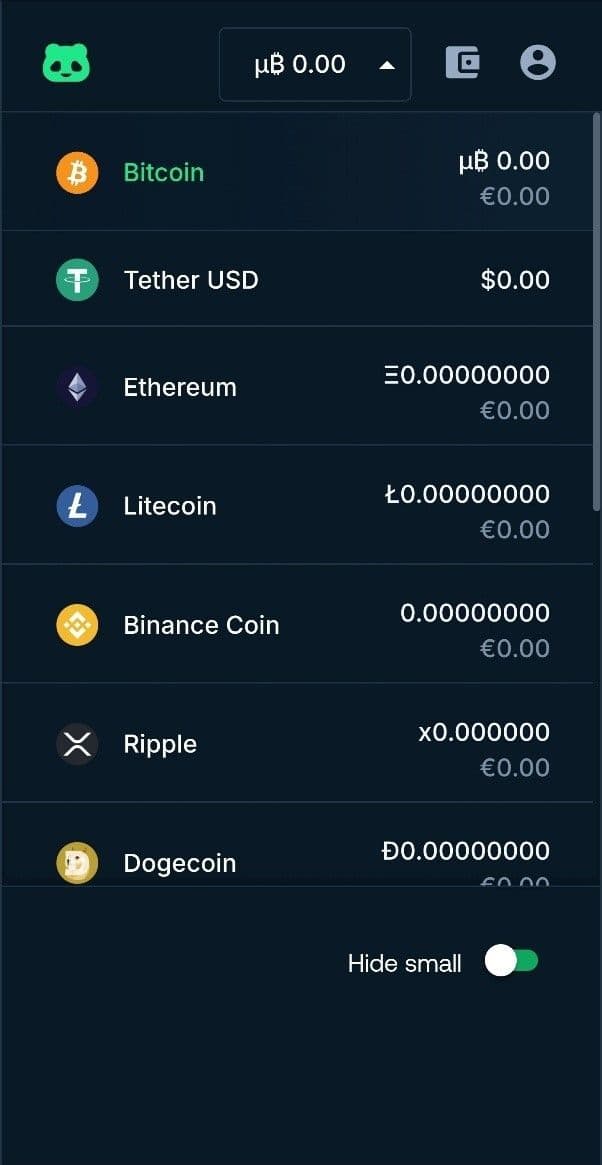Click the dropdown arrow beside µ₿ 0.00
This screenshot has width=602, height=1165.
pyautogui.click(x=388, y=65)
